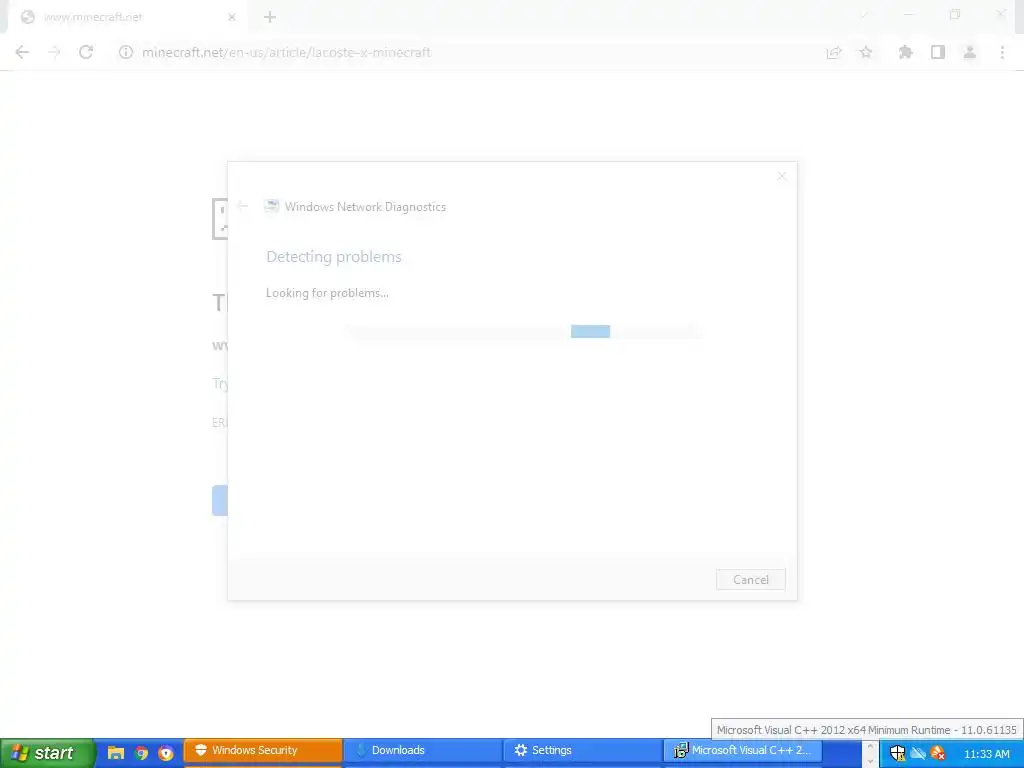
Task: Switch to Windows Security taskbar button
Action: (263, 751)
